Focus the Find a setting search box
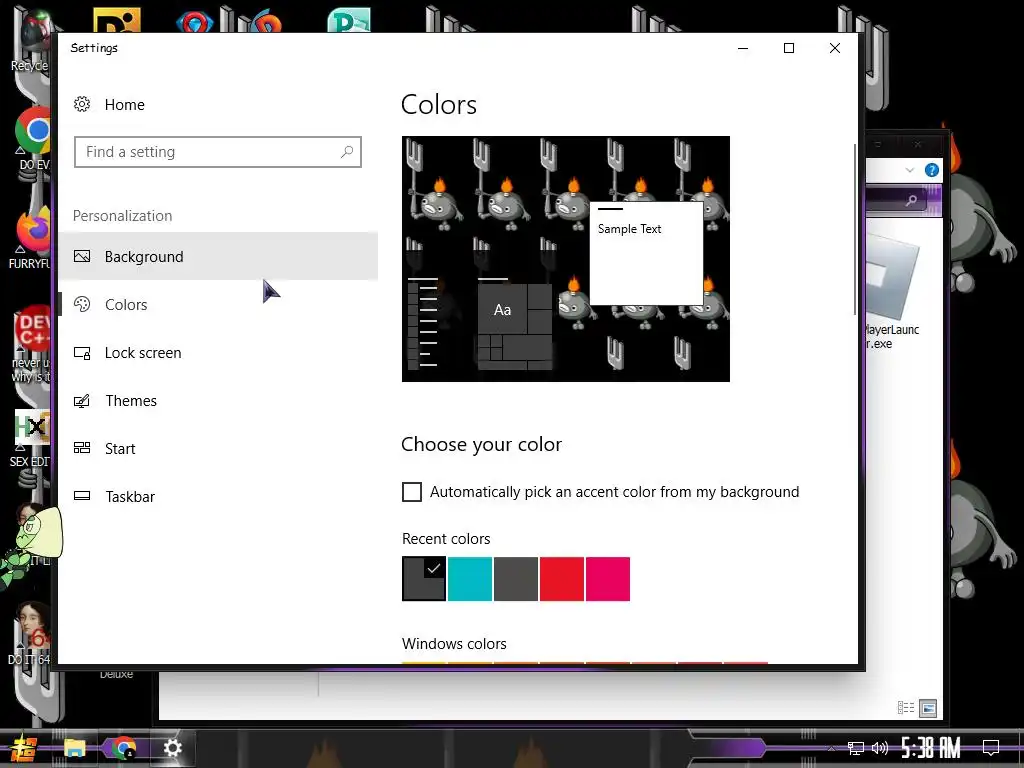Screen dimensions: 1024x768 pyautogui.click(x=217, y=152)
